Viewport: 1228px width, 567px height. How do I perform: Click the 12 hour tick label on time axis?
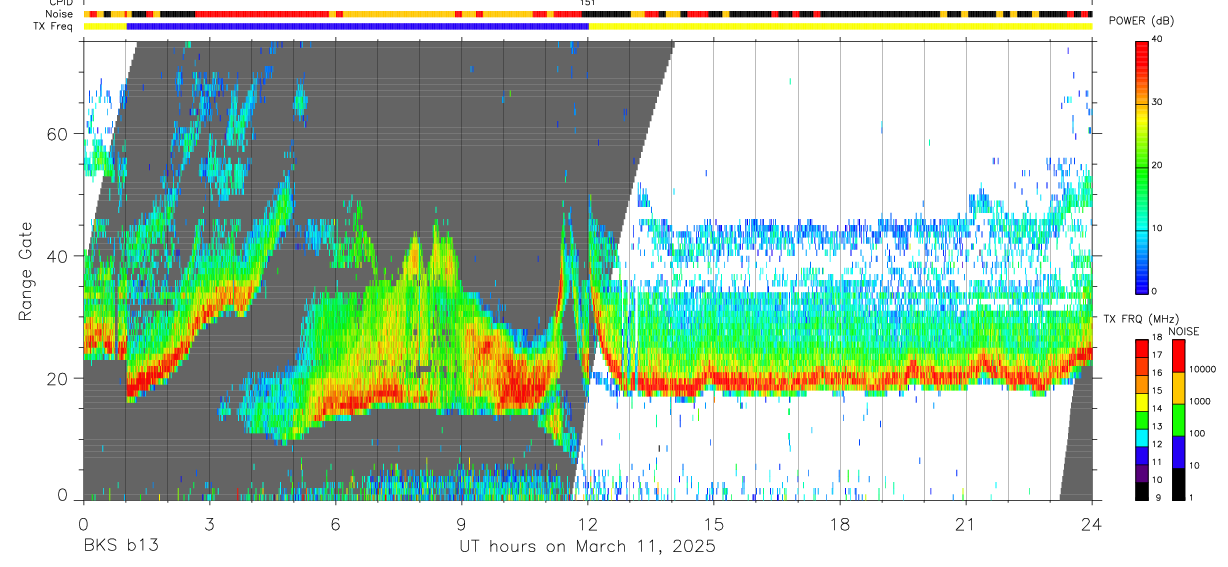coord(588,523)
